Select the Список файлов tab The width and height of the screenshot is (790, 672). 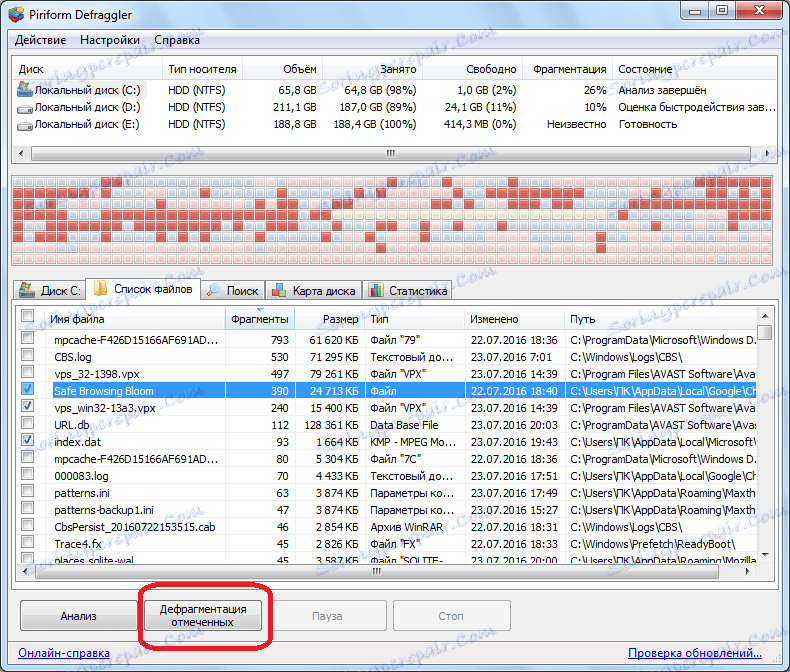point(143,289)
